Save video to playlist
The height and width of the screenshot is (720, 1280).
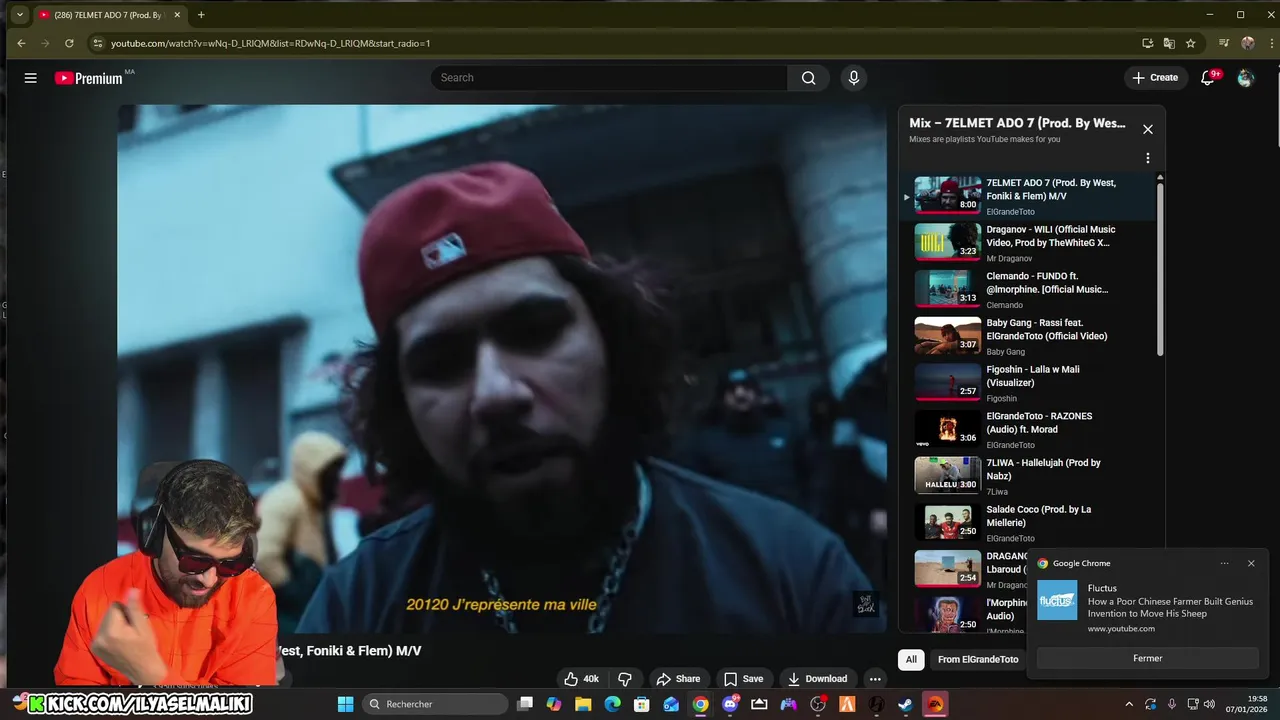[x=743, y=679]
